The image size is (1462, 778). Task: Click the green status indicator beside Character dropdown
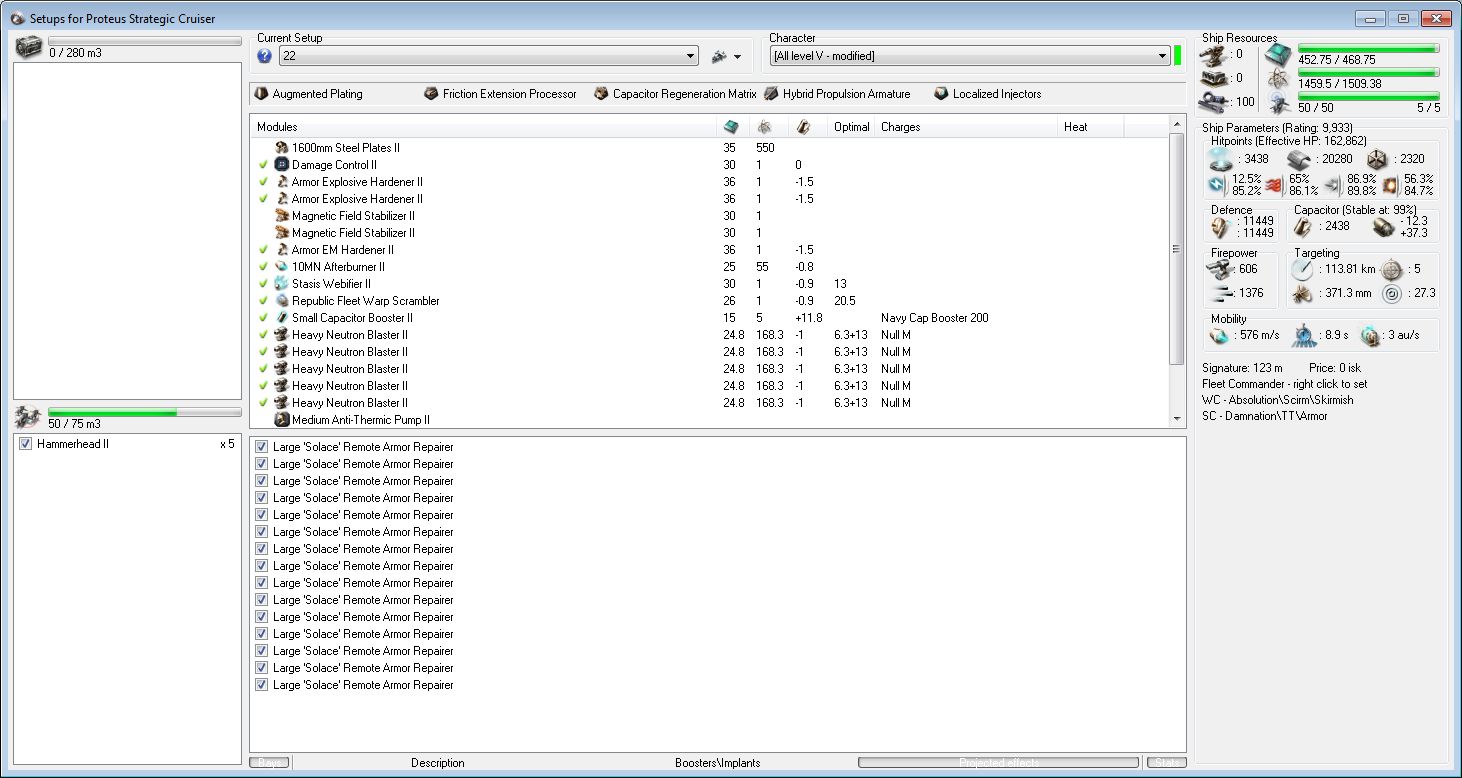1177,55
